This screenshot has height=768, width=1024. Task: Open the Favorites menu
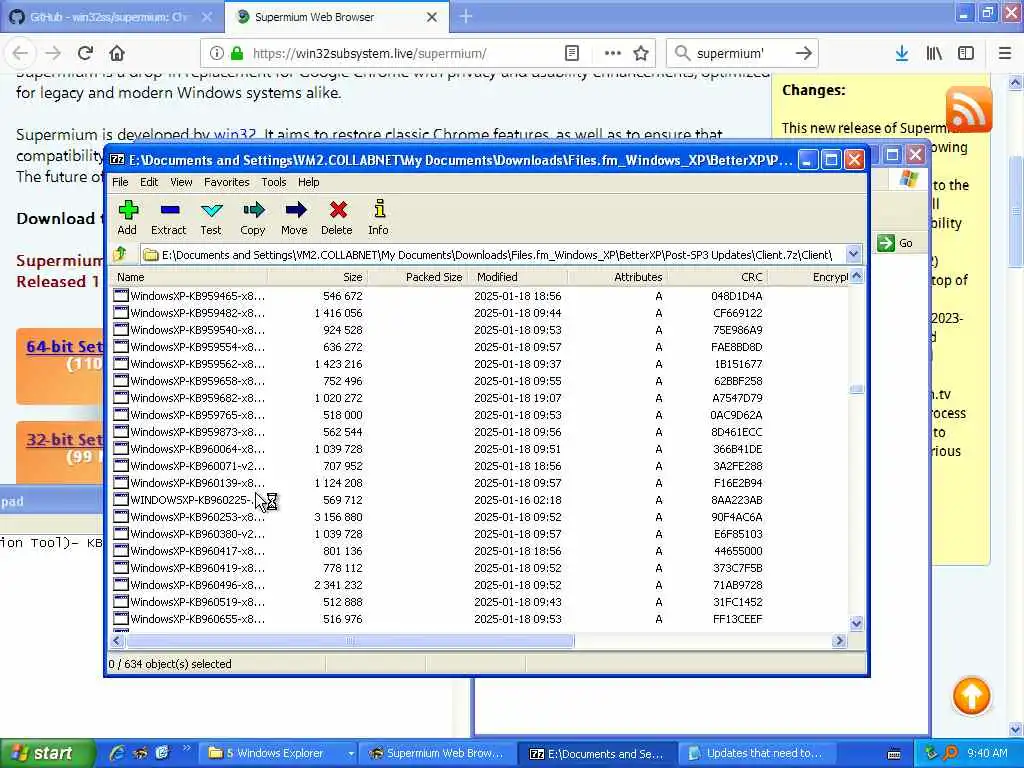(x=227, y=182)
